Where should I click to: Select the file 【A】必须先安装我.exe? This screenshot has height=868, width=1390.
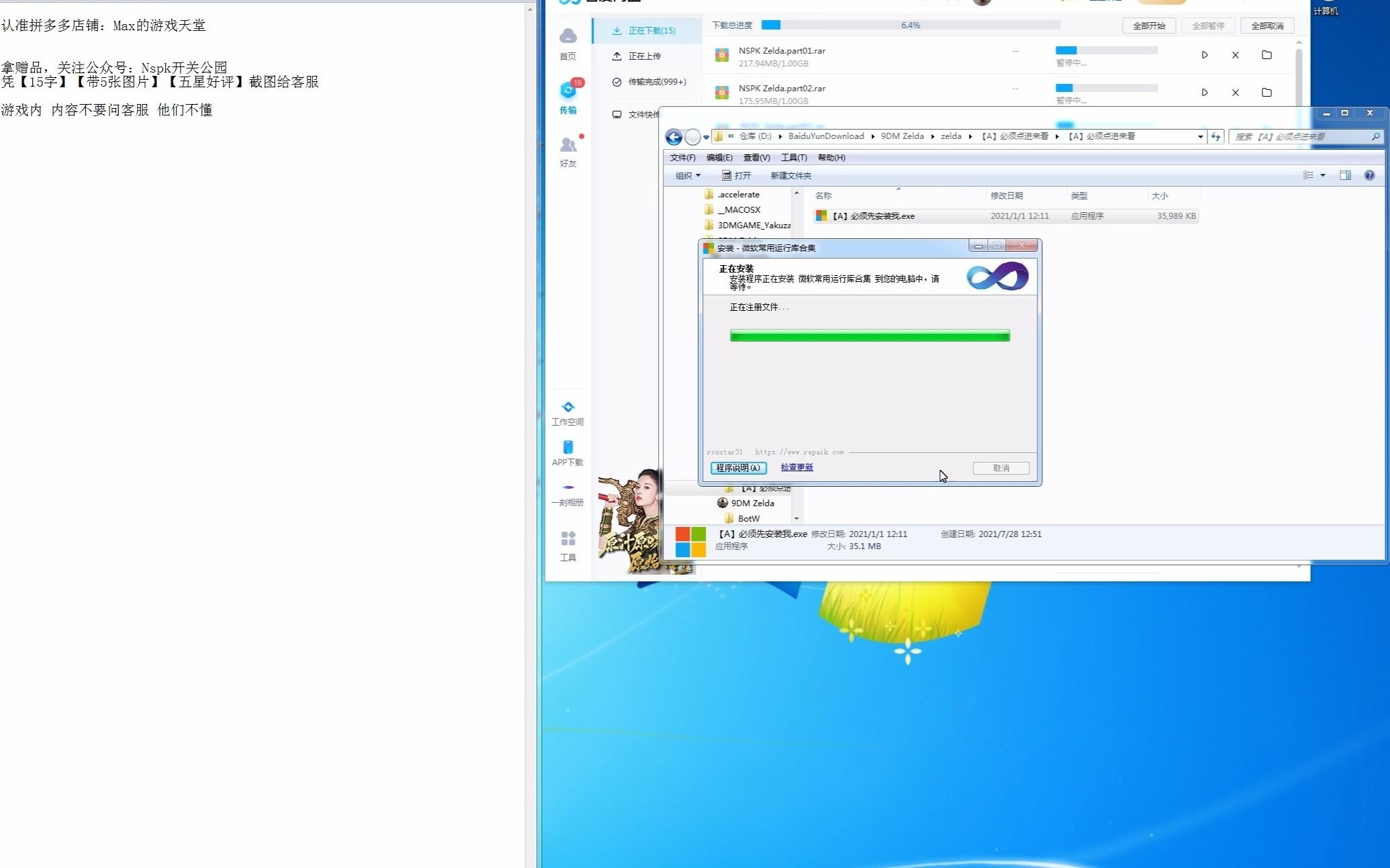(x=1005, y=216)
